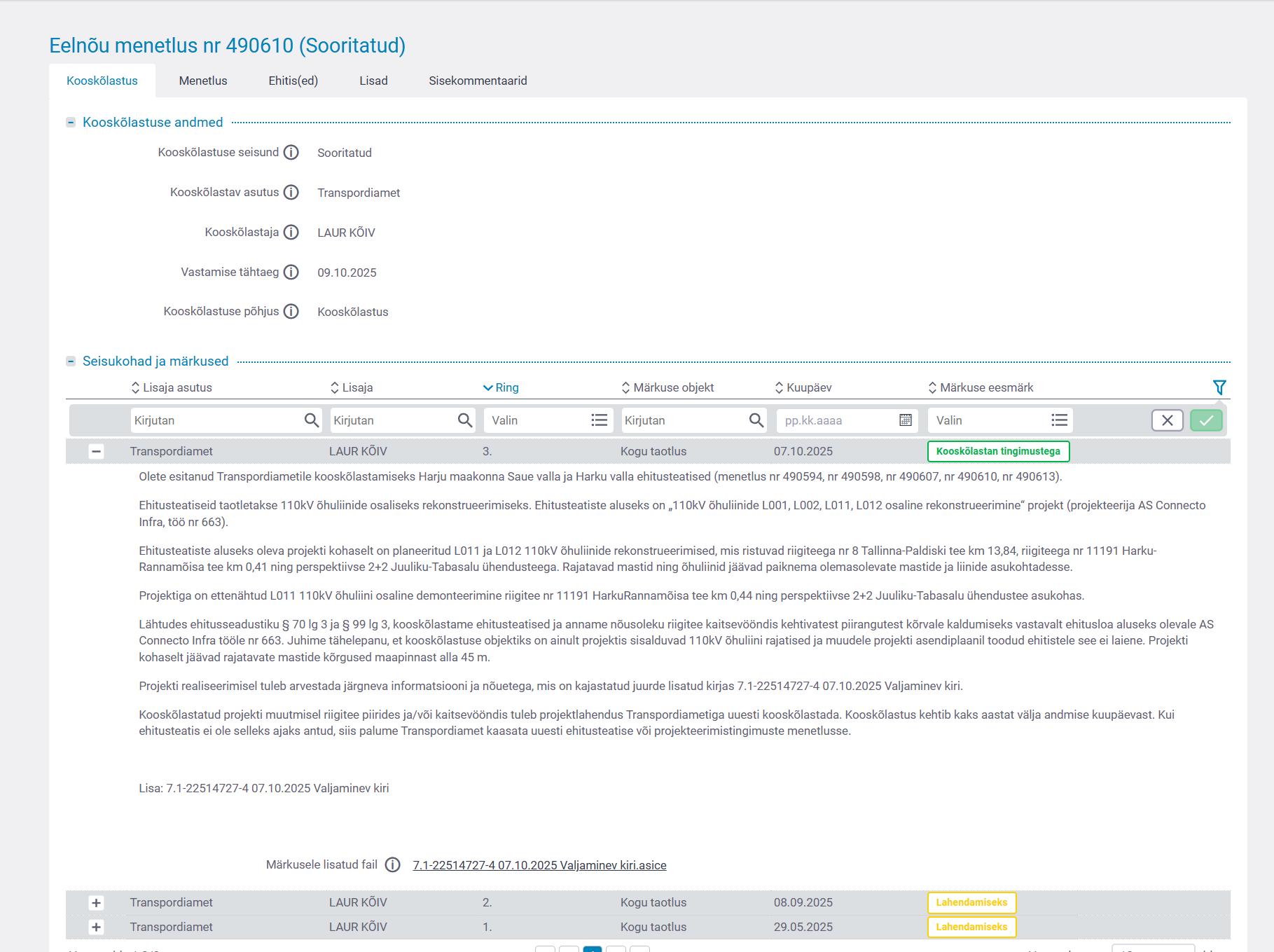Open the Valjaminev kiri.asice file link
Viewport: 1274px width, 952px height.
pos(539,866)
